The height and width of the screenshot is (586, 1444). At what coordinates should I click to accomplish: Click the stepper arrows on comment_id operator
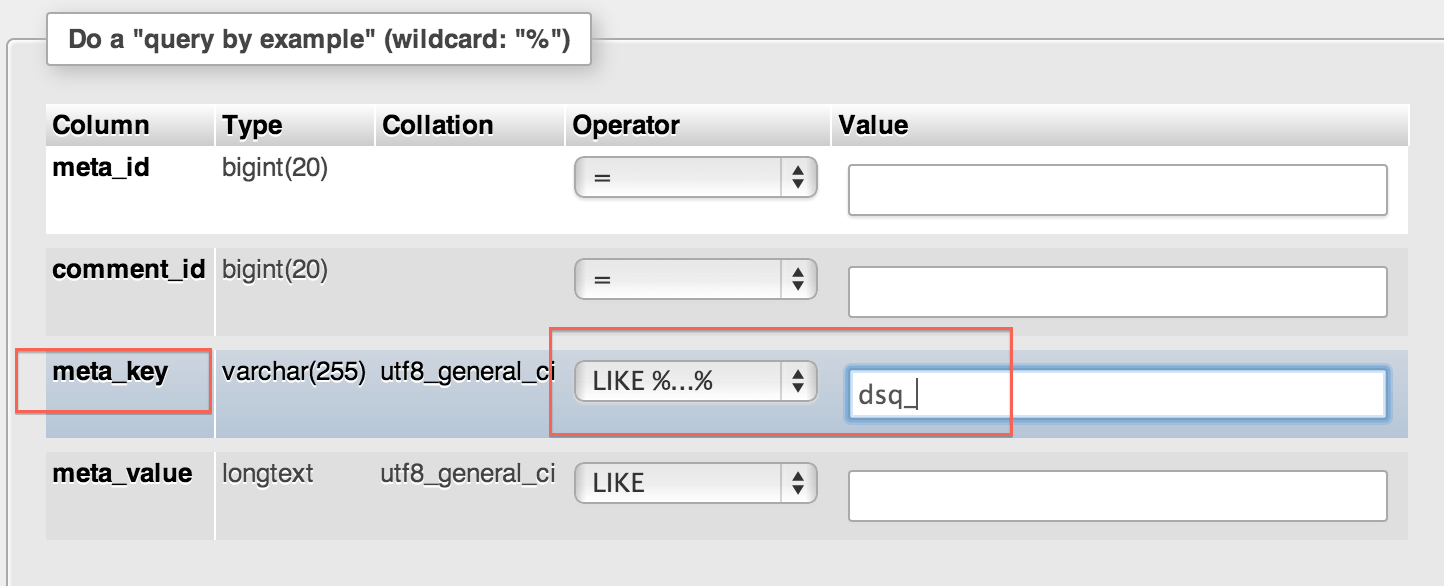[x=798, y=279]
